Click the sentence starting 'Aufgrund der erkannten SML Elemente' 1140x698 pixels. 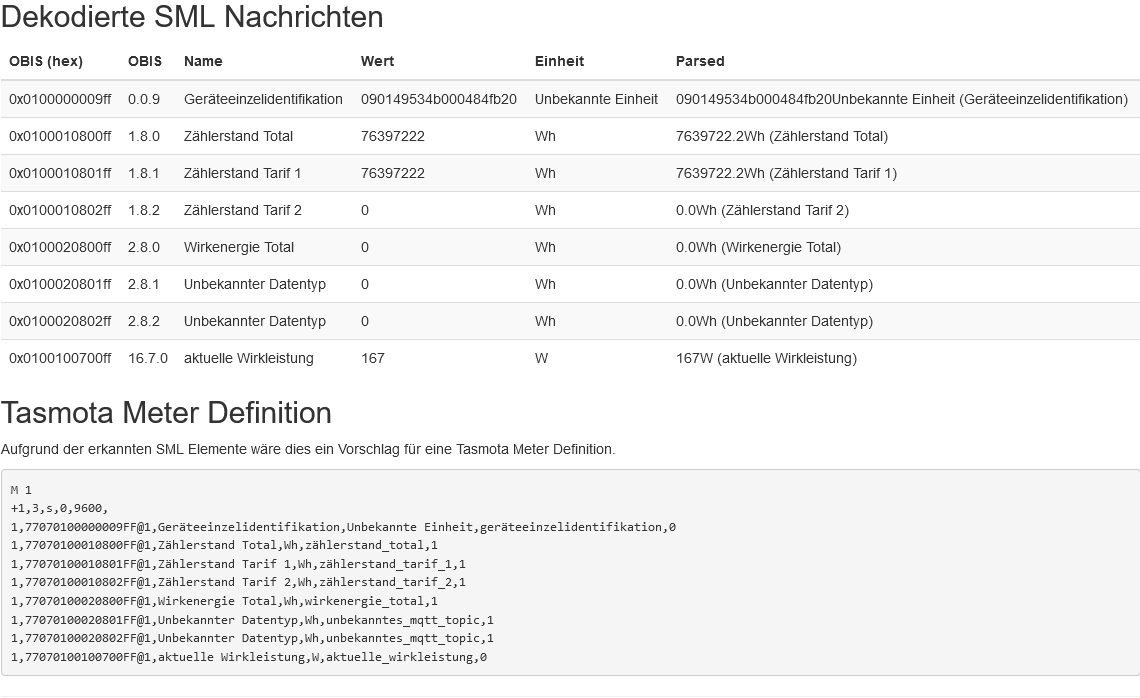pyautogui.click(x=308, y=449)
